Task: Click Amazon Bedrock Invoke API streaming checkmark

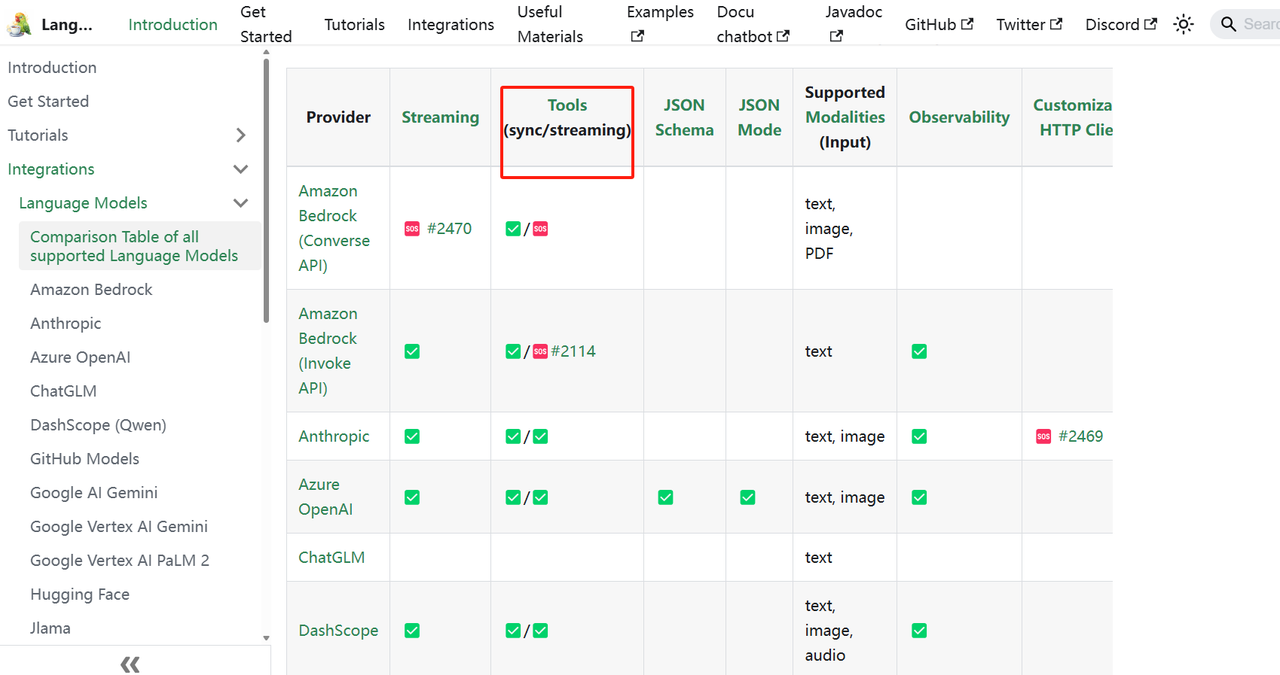Action: tap(412, 351)
